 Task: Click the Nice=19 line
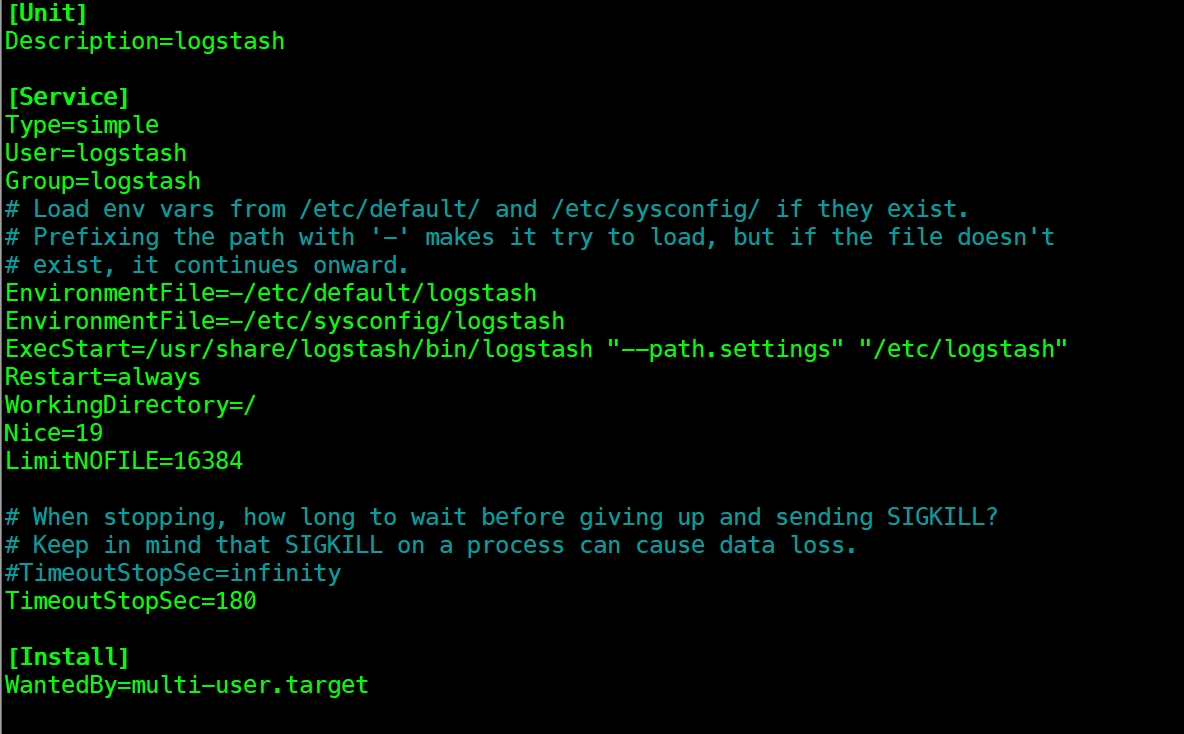(x=54, y=433)
